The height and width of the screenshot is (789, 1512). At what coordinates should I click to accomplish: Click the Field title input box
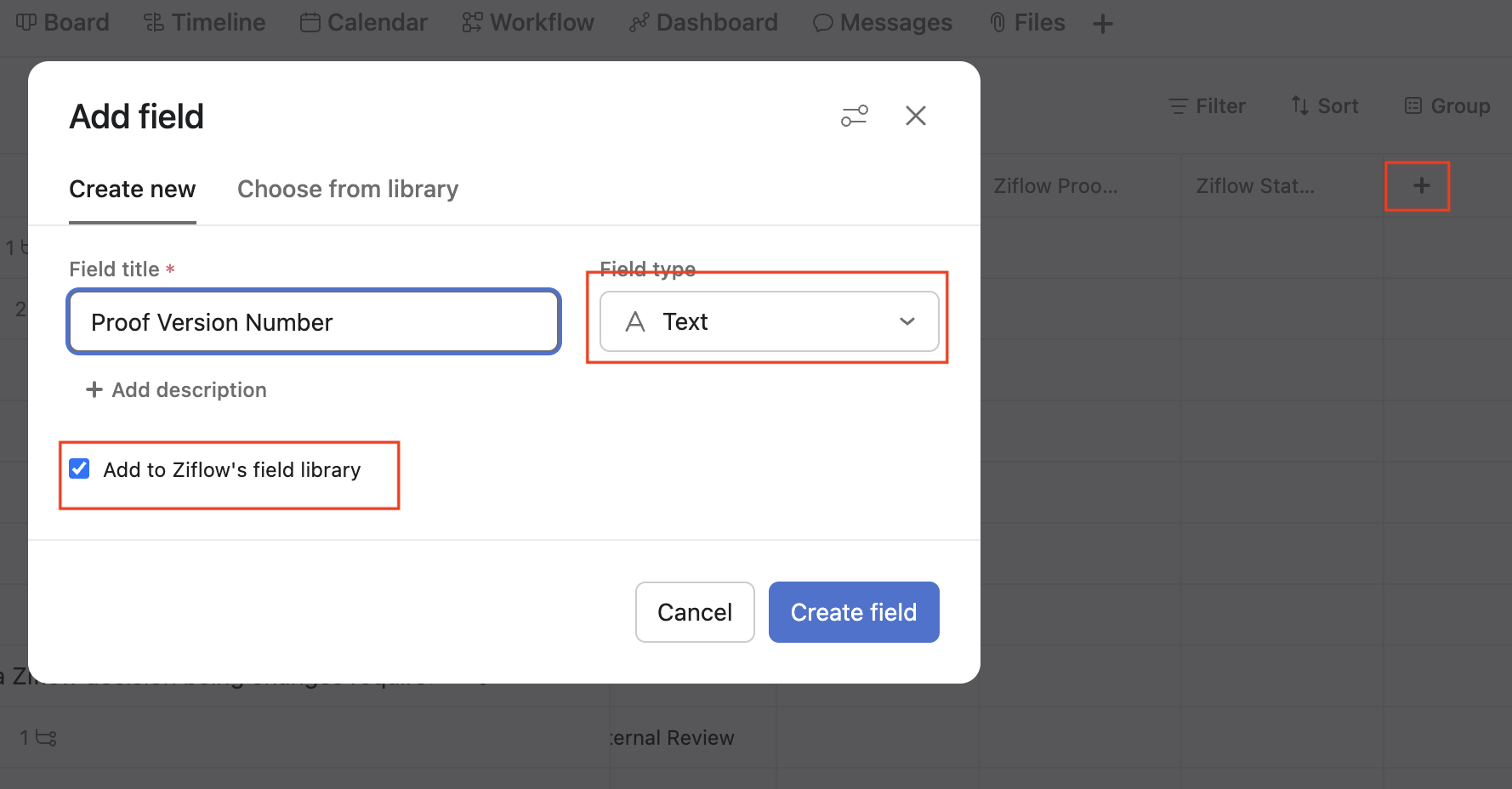coord(314,322)
